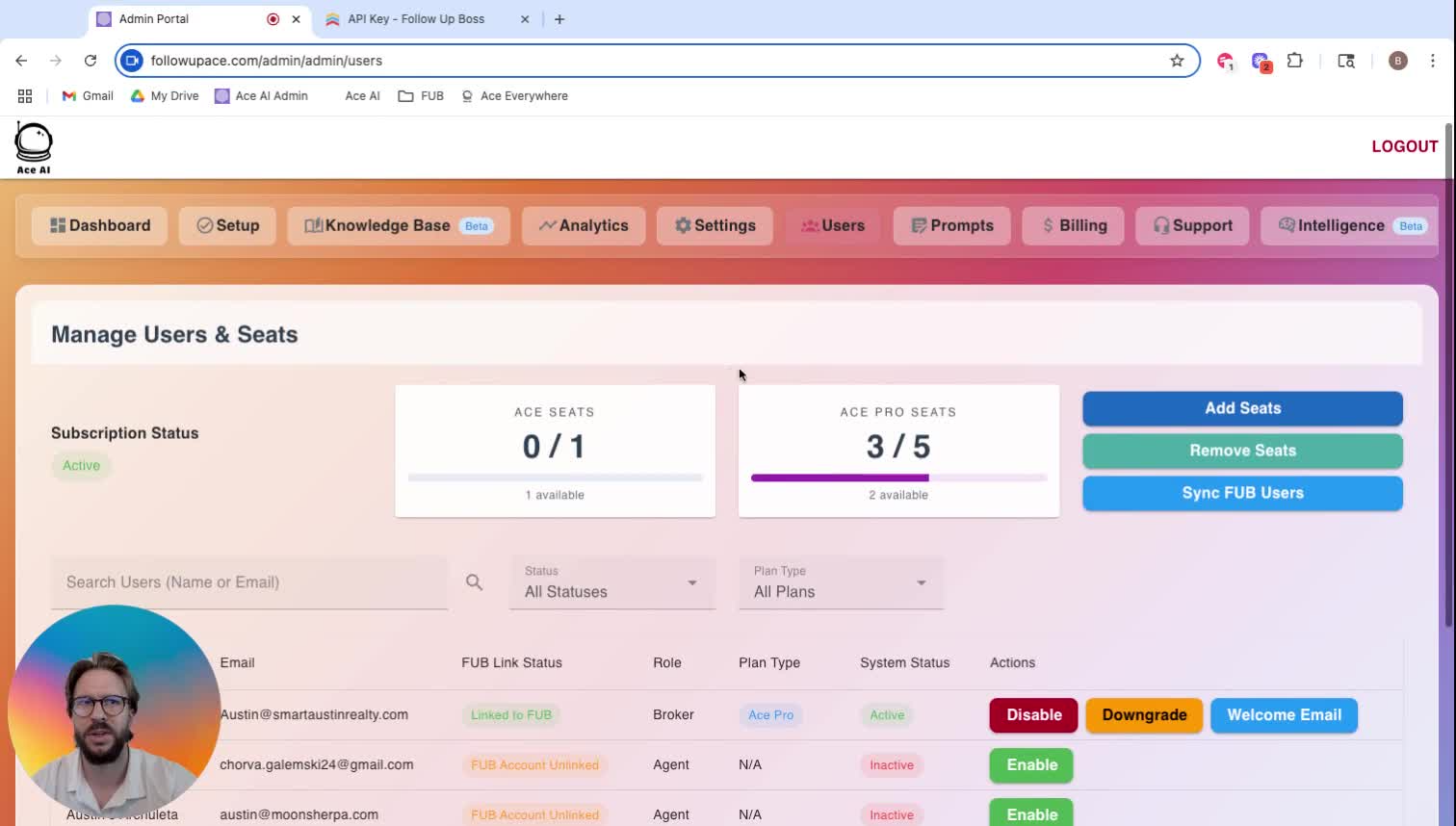
Task: Open Chrome three-dot menu
Action: [1433, 61]
